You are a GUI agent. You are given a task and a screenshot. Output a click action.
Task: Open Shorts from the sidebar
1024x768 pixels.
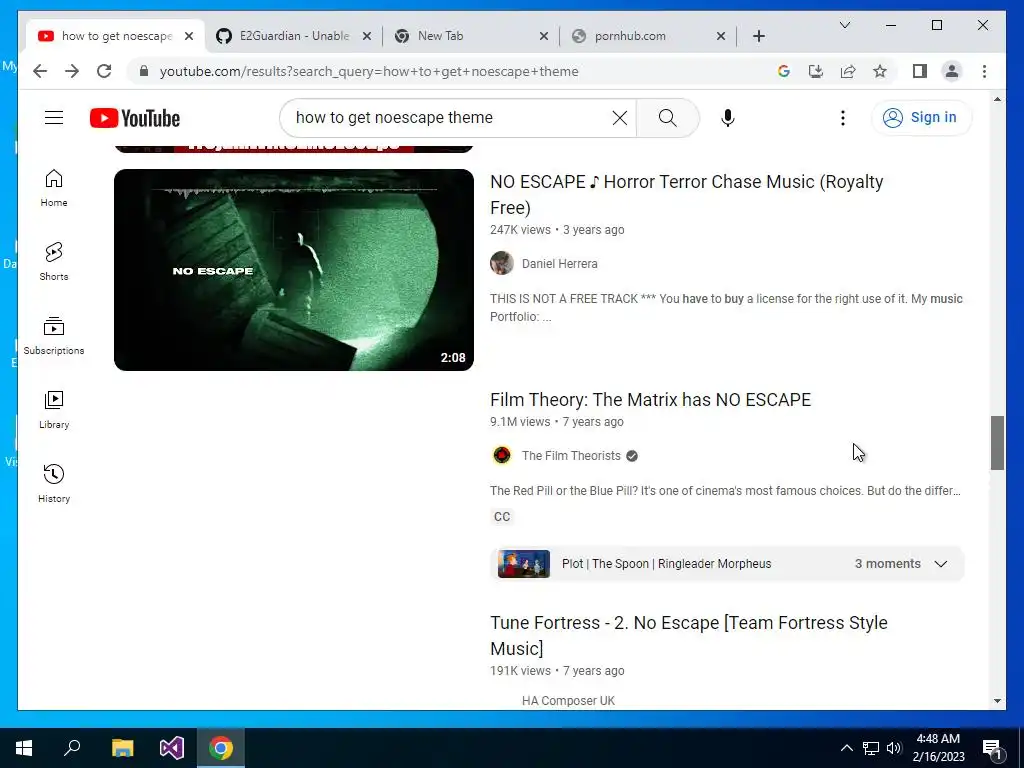point(54,262)
